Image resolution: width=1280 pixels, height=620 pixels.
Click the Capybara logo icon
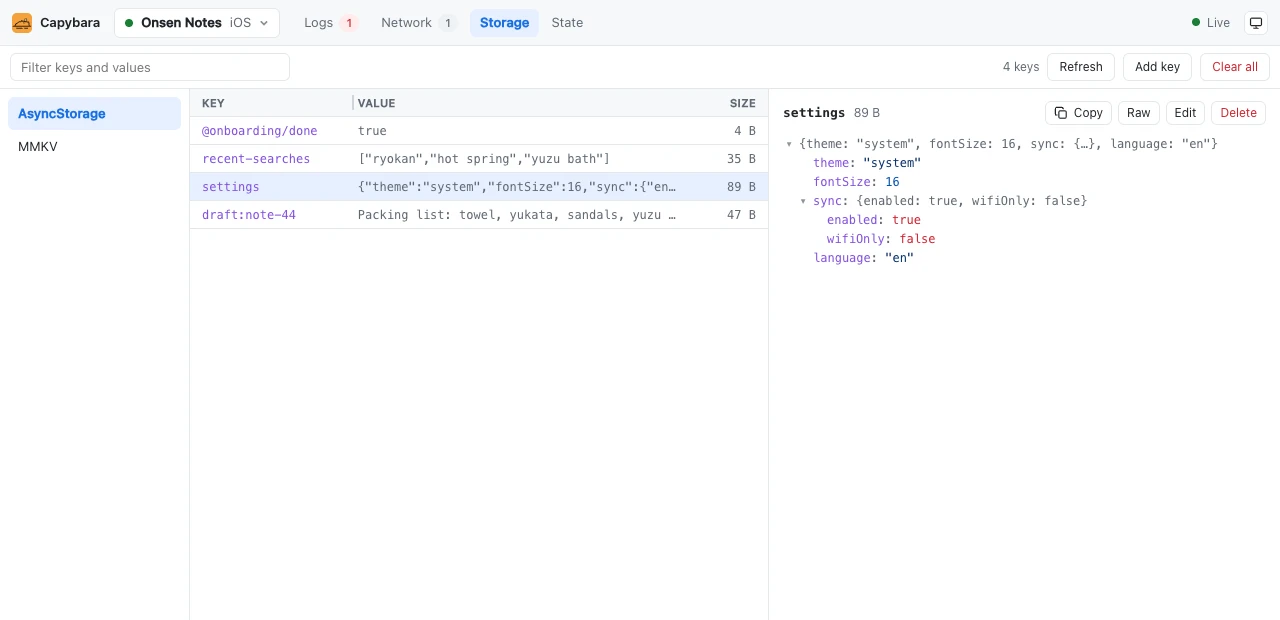point(22,22)
